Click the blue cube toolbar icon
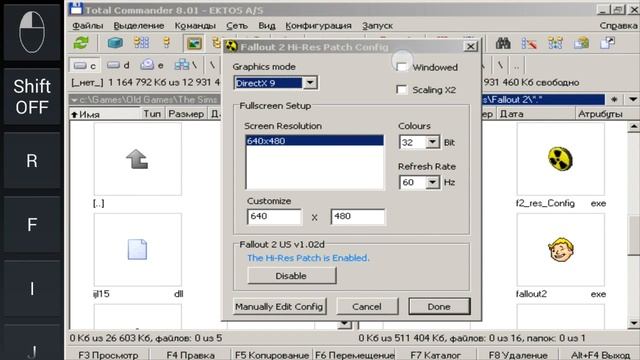The height and width of the screenshot is (360, 640). tap(115, 42)
